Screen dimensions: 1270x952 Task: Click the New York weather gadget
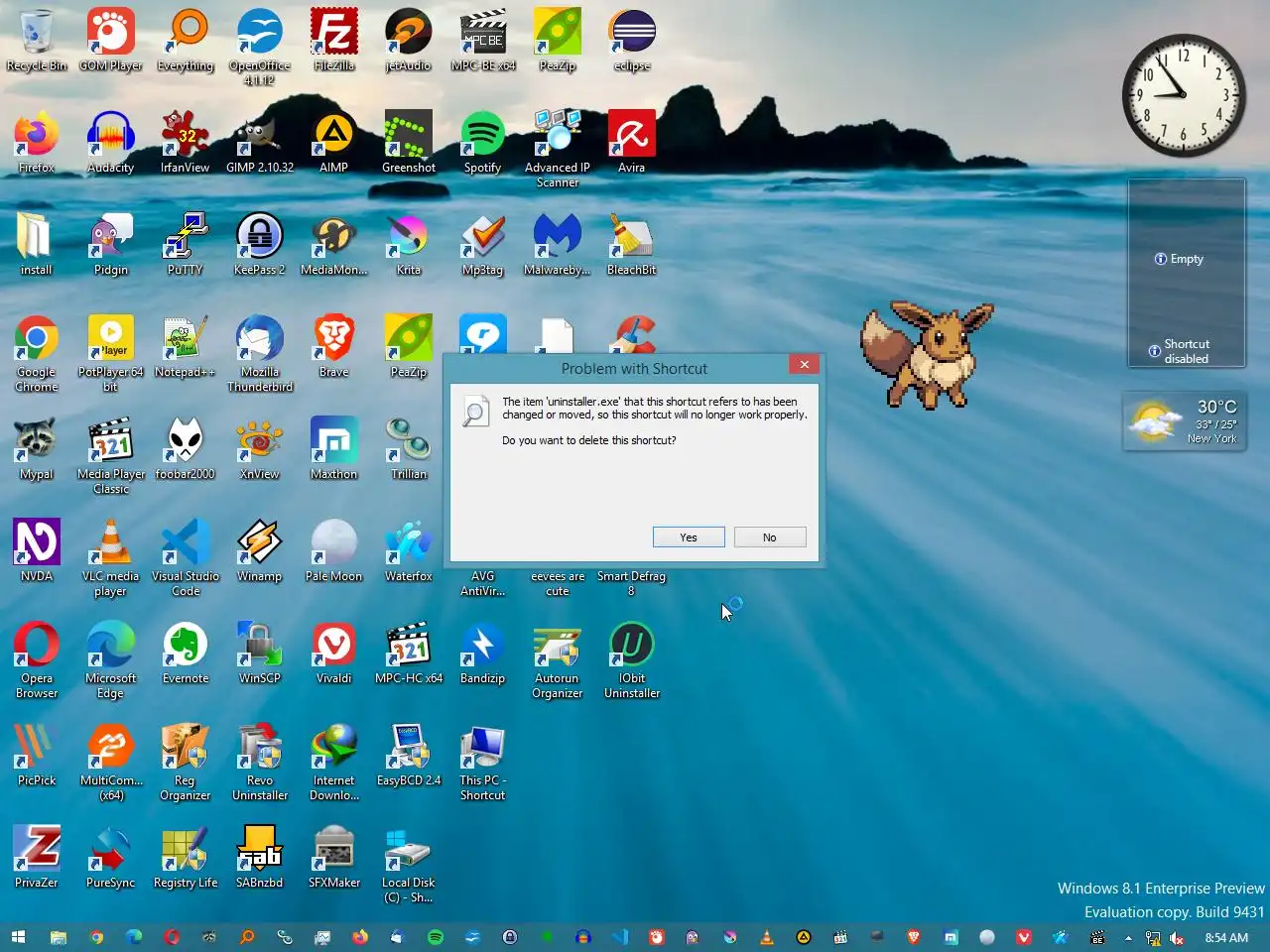click(x=1184, y=421)
